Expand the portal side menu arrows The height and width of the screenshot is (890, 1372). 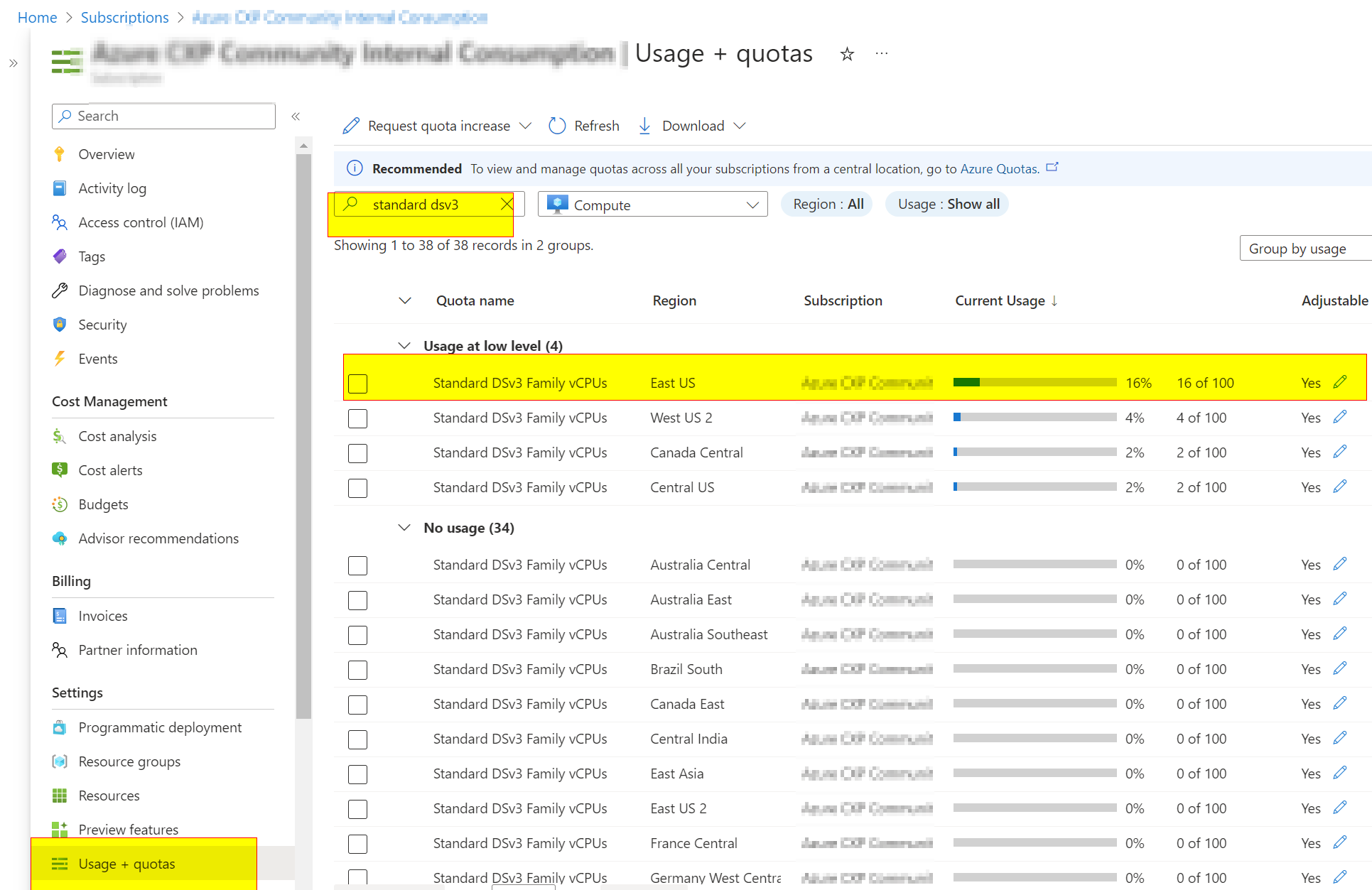[x=13, y=63]
